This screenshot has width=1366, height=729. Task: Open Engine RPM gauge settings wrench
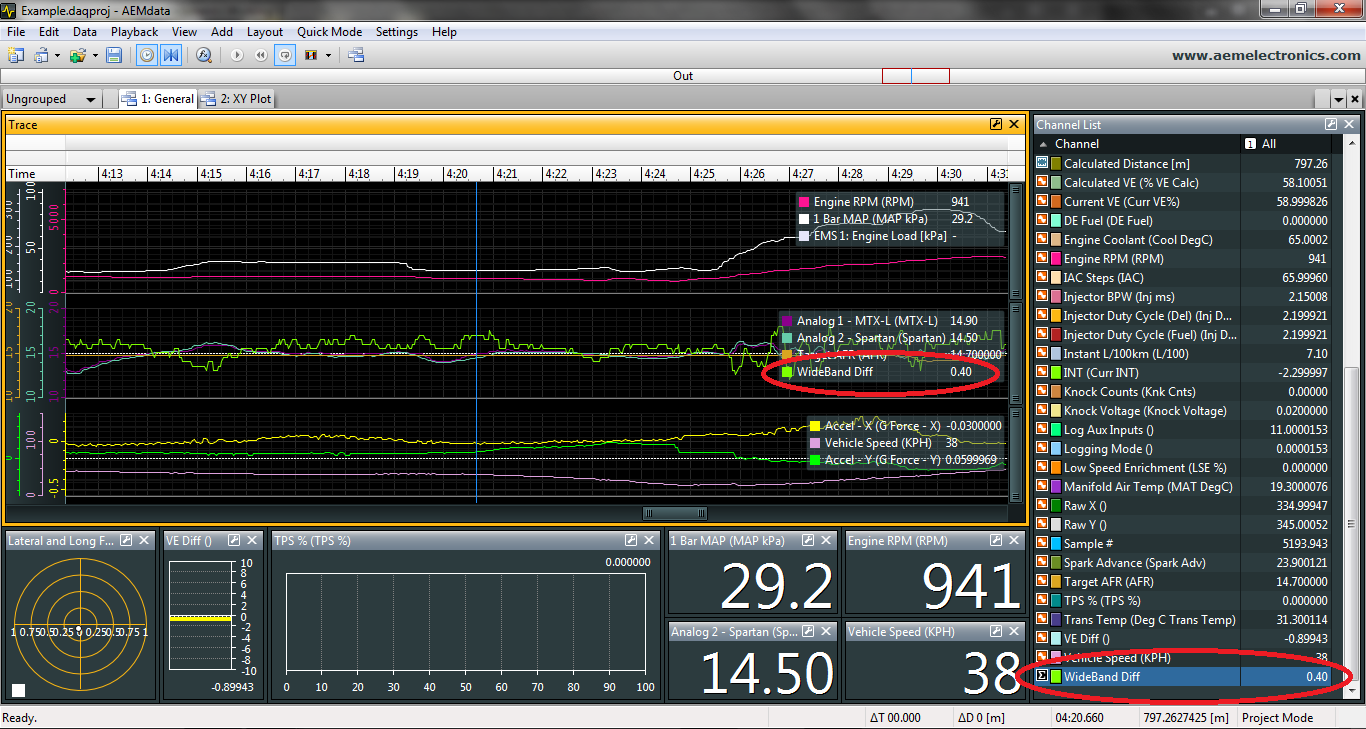coord(995,540)
